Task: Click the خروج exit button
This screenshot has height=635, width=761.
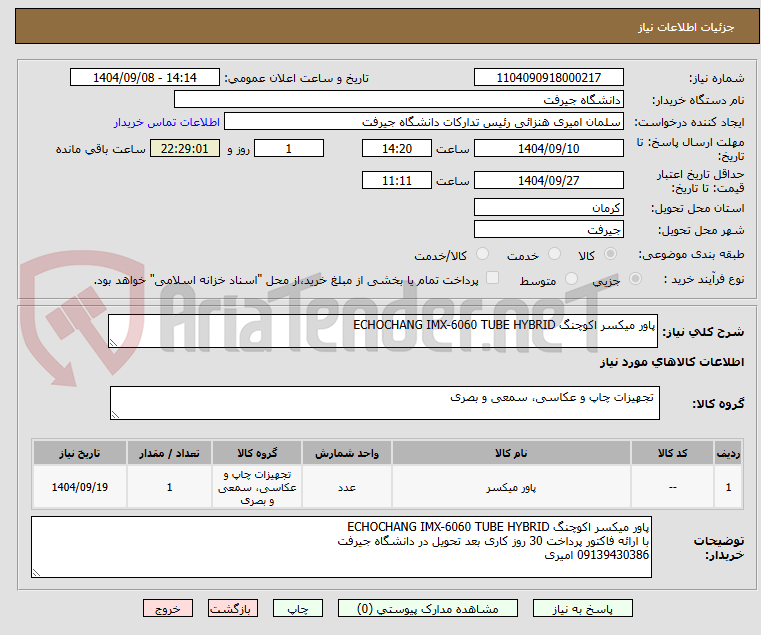Action: coord(168,608)
